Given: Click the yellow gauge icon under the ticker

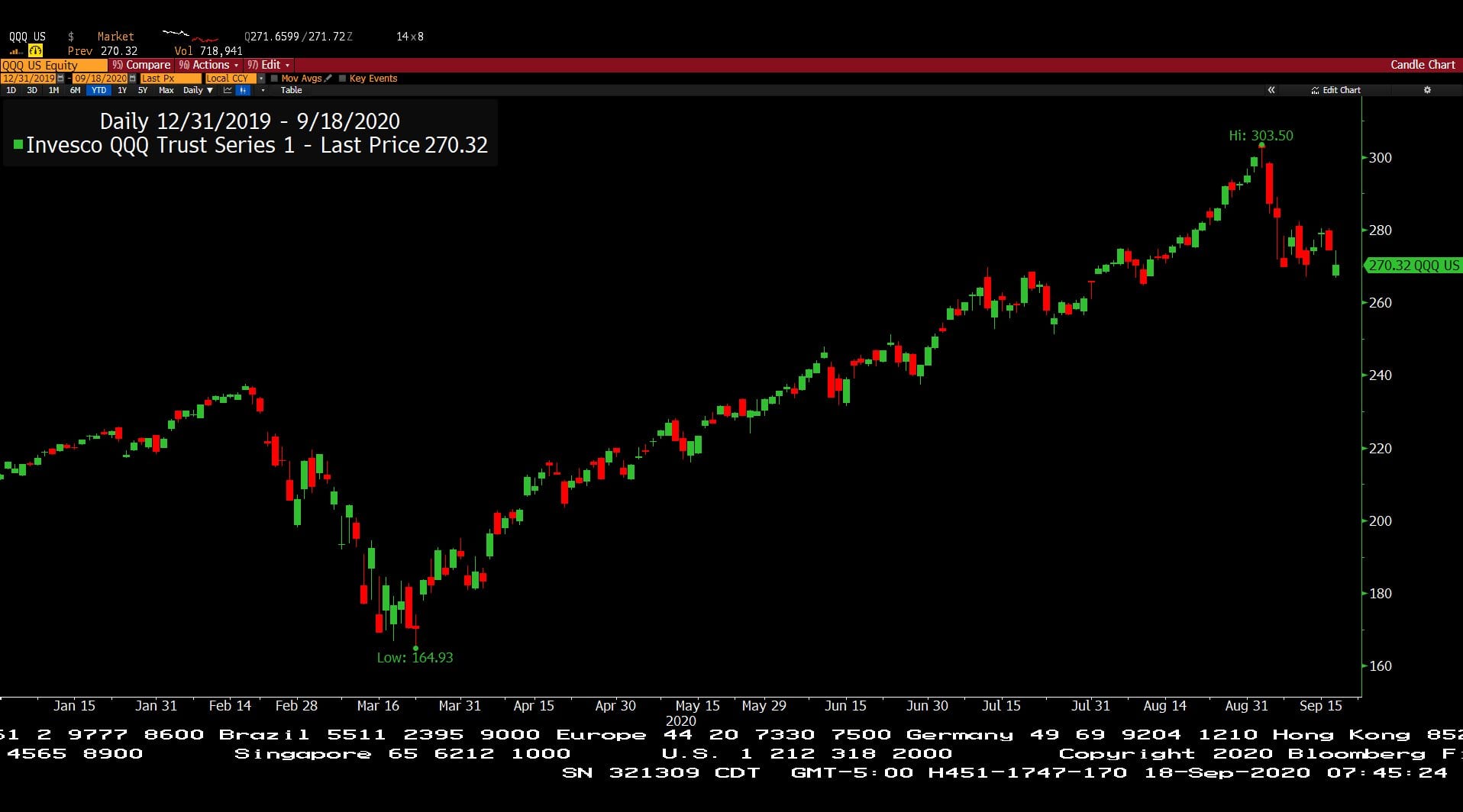Looking at the screenshot, I should [35, 51].
